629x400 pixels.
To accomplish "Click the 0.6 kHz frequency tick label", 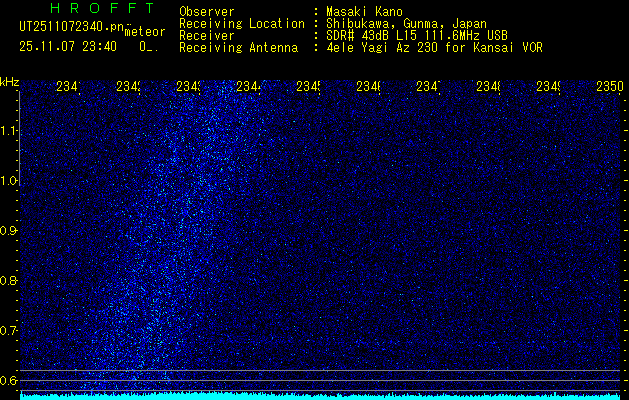I will (8, 380).
